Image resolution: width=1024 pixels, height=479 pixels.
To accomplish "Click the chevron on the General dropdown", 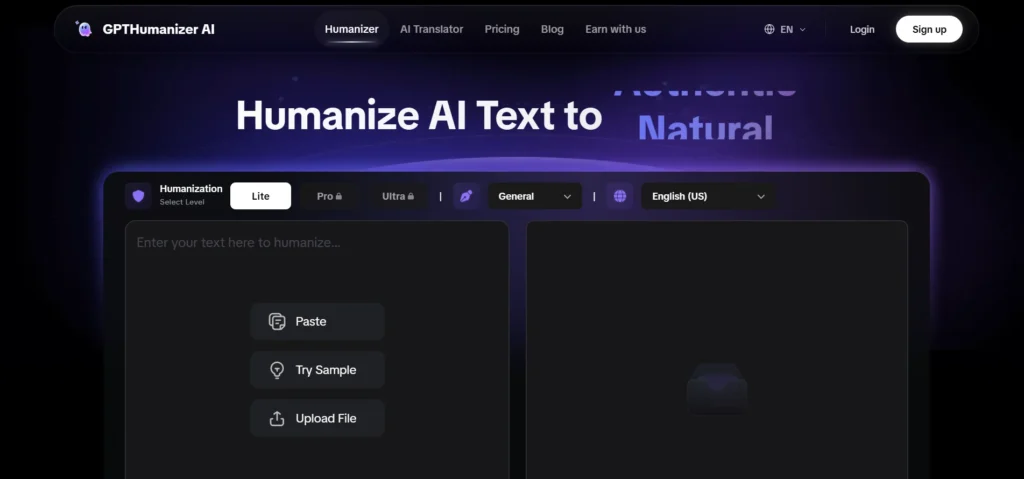I will tap(567, 197).
